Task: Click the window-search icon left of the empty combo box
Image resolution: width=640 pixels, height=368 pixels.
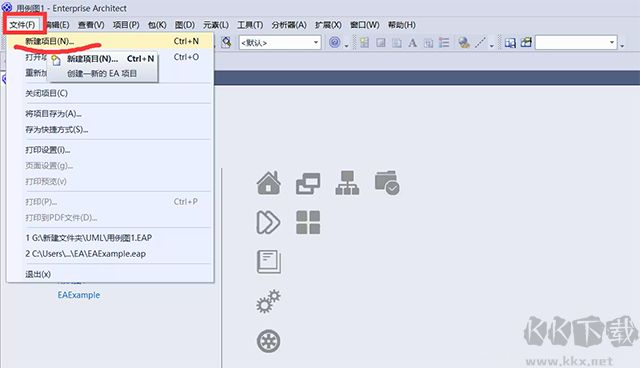Action: point(510,42)
